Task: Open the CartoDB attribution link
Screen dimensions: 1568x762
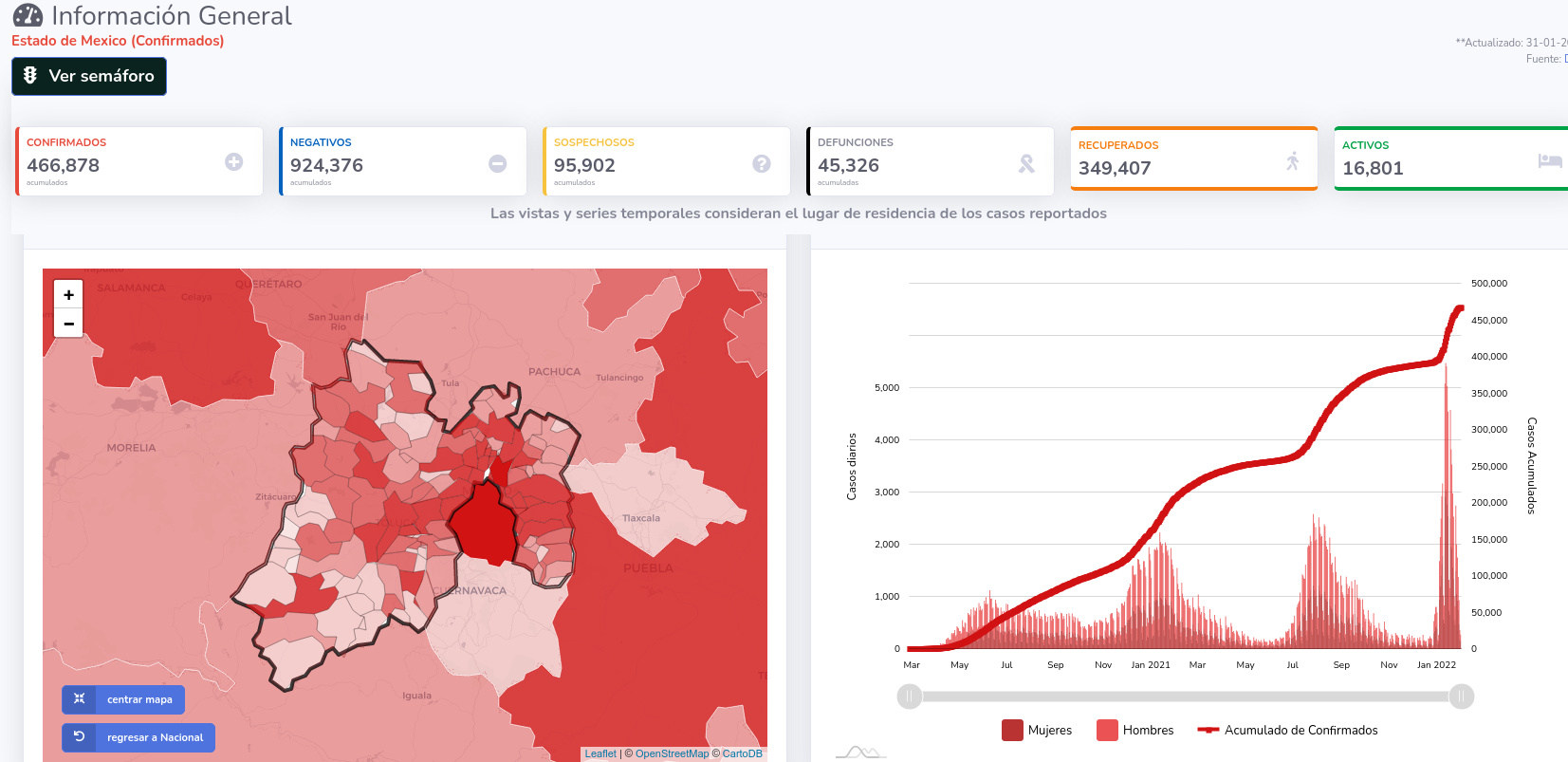Action: [742, 753]
